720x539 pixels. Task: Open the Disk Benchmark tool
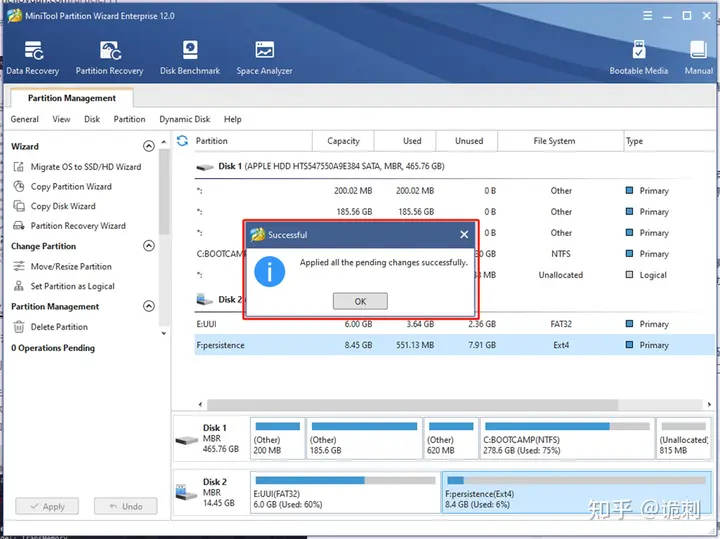click(190, 57)
